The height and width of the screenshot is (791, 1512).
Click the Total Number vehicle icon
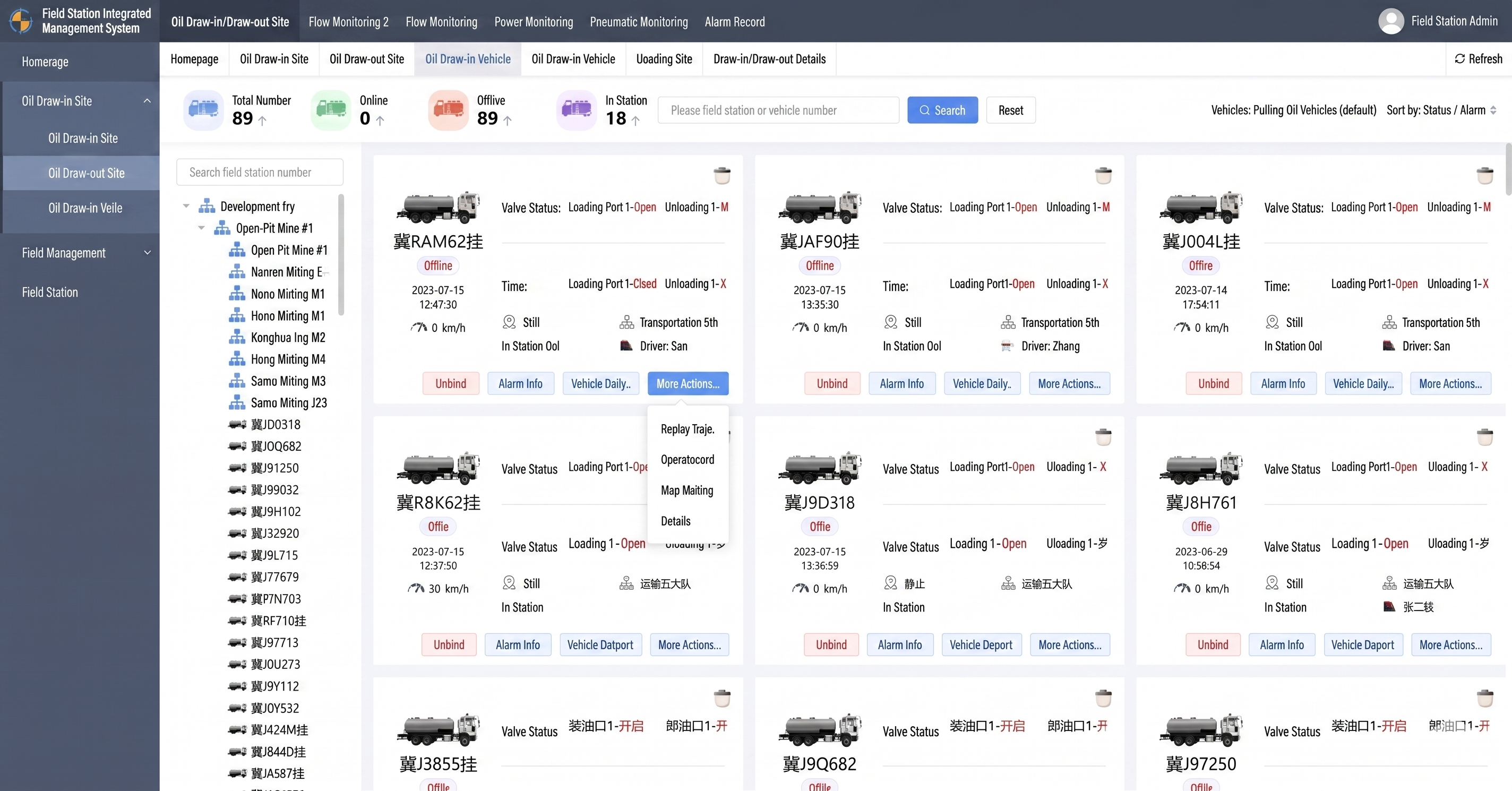click(x=203, y=110)
